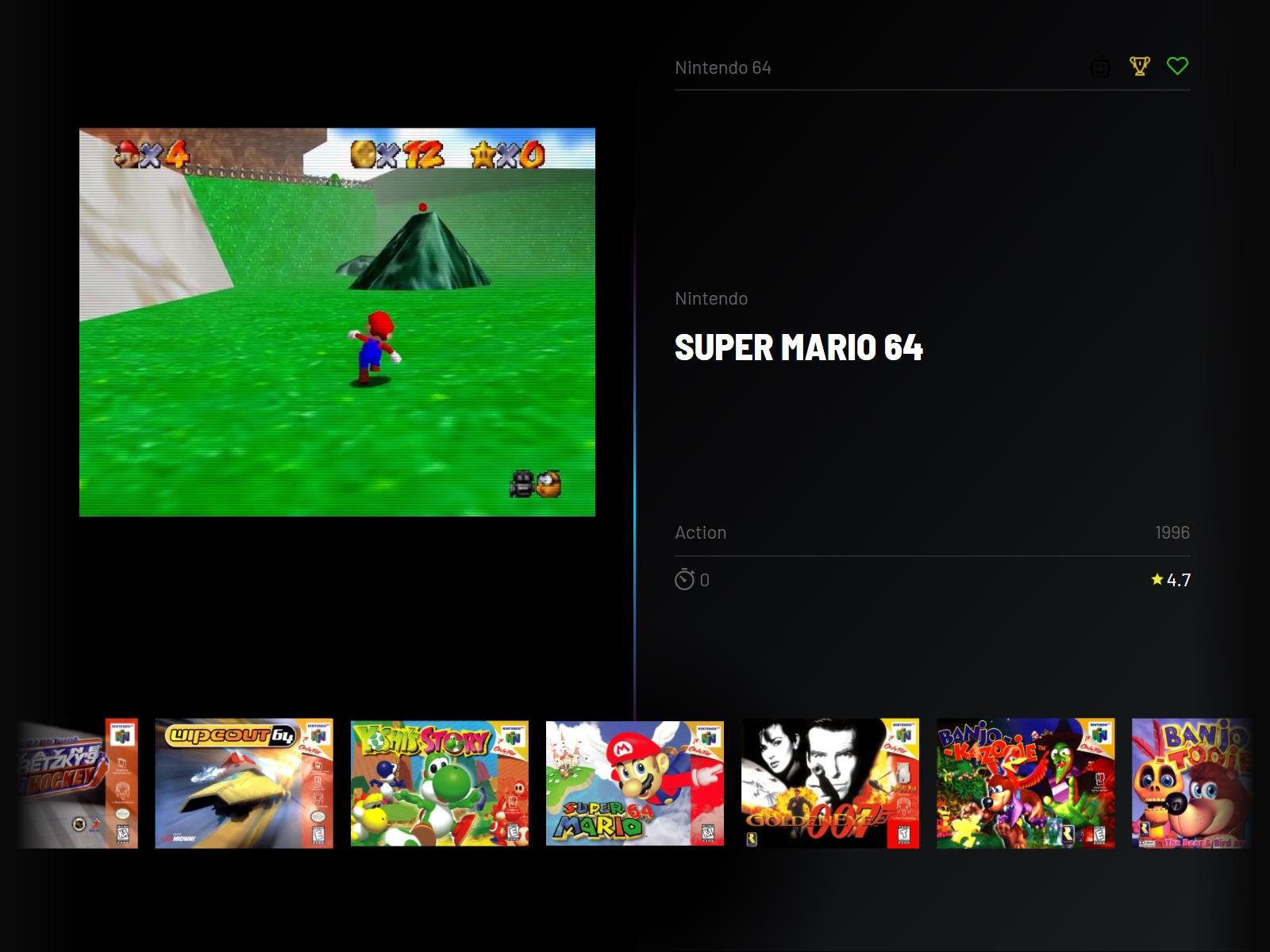Viewport: 1270px width, 952px height.
Task: Click the yellow rating star icon
Action: [x=1157, y=579]
